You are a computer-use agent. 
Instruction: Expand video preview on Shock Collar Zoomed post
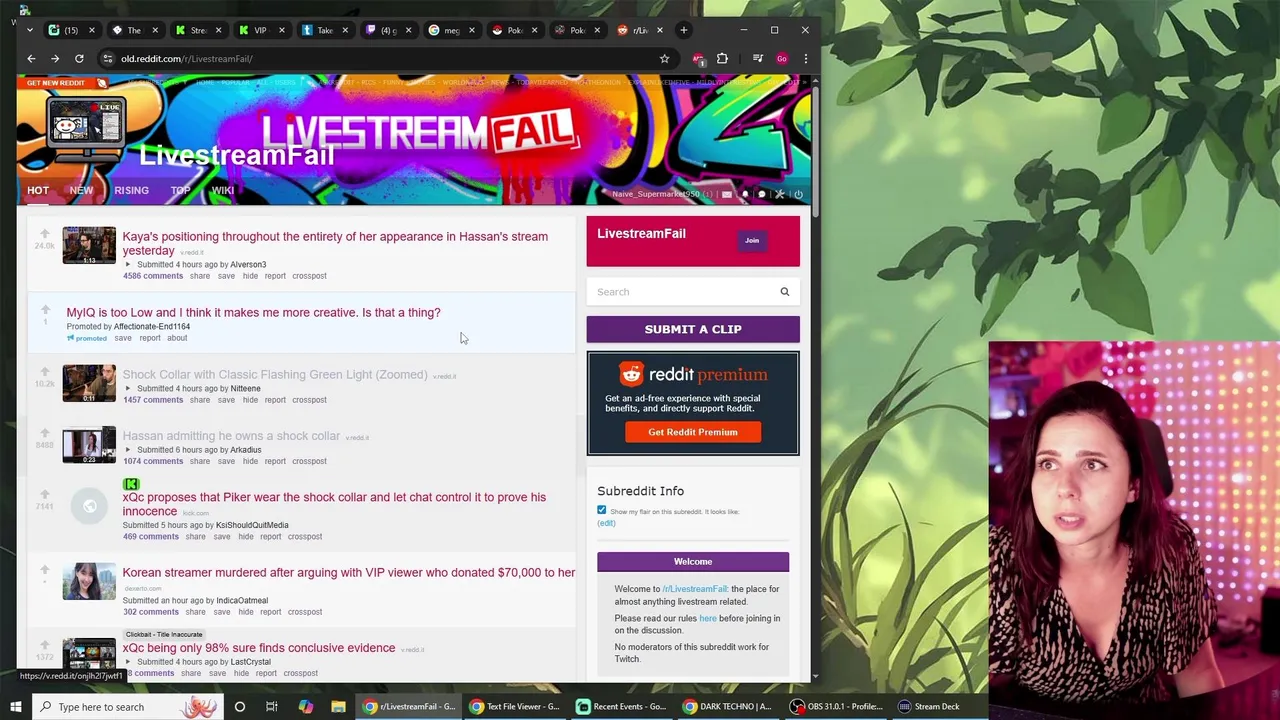tap(127, 389)
